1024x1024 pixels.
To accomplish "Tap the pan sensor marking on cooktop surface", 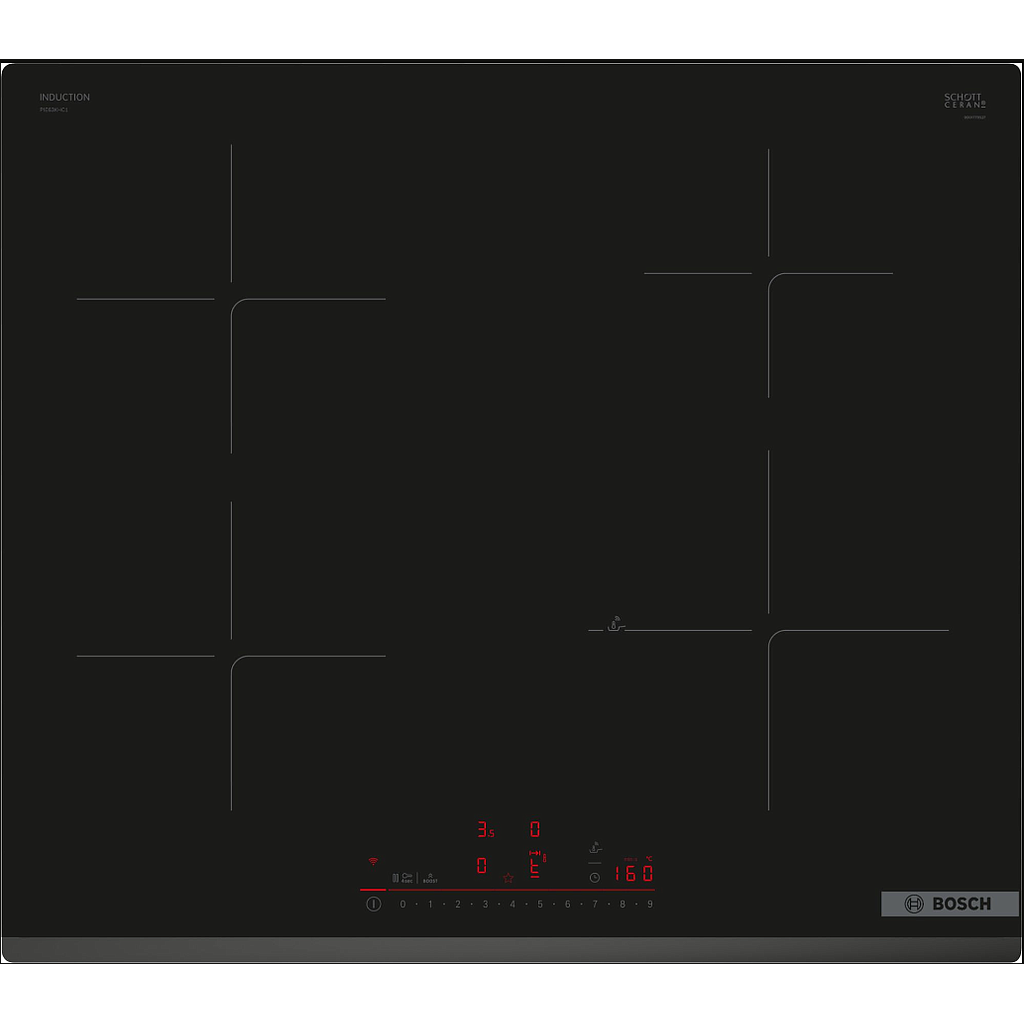I will tap(616, 625).
